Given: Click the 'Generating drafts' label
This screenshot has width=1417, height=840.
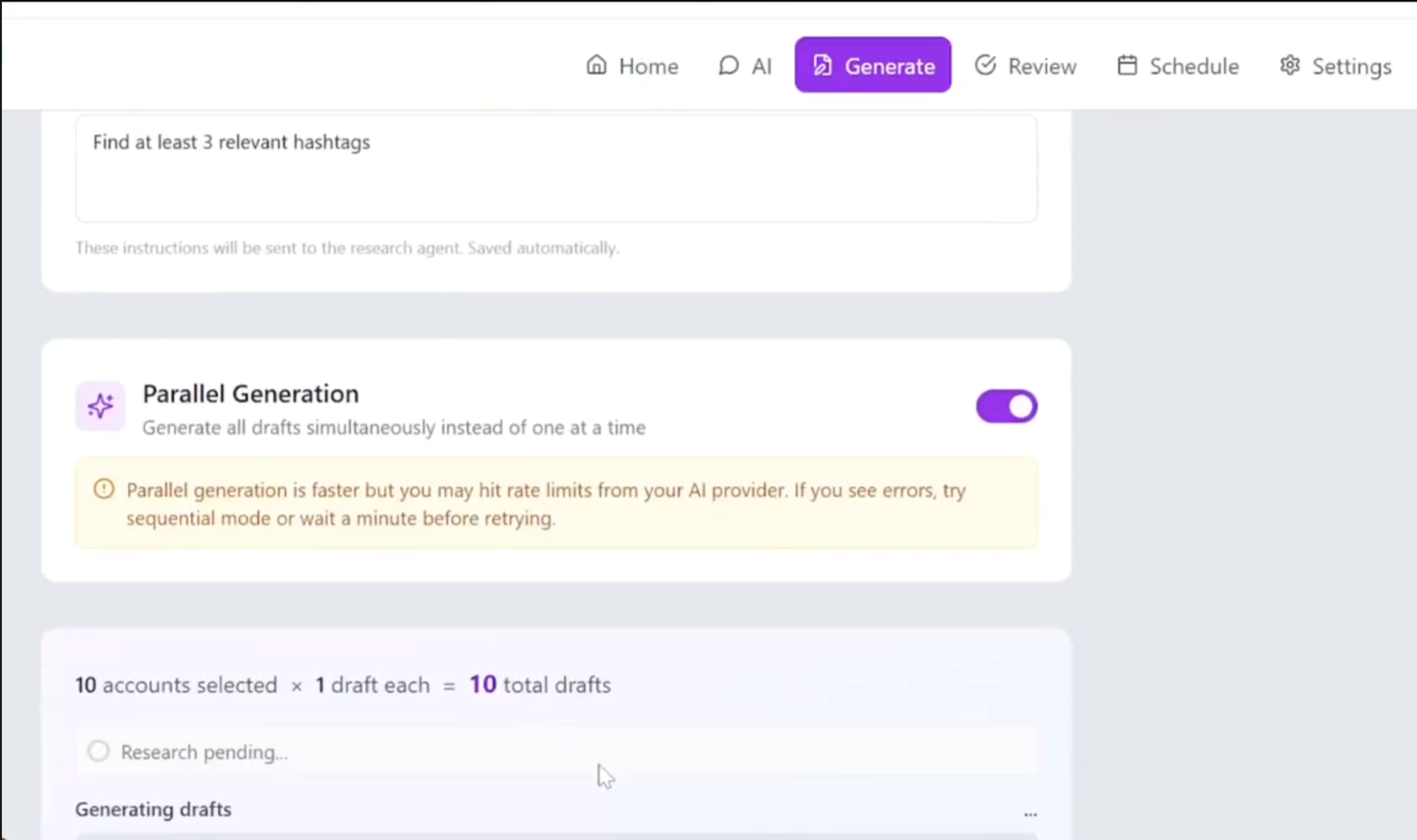Looking at the screenshot, I should (153, 809).
